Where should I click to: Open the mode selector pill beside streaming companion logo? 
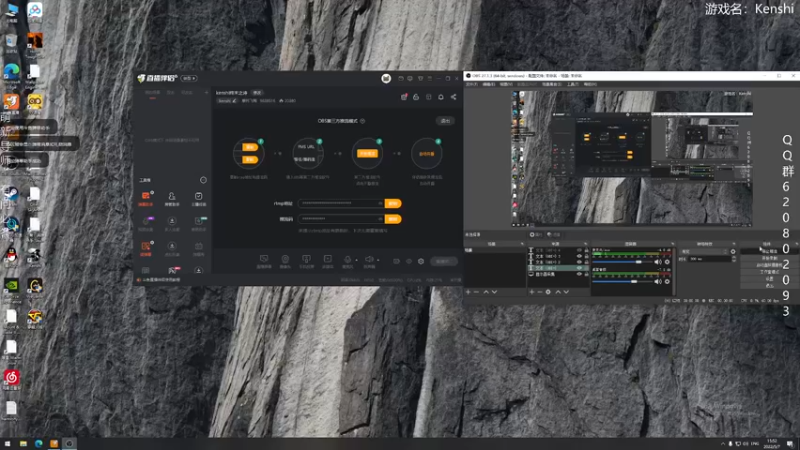tap(189, 79)
